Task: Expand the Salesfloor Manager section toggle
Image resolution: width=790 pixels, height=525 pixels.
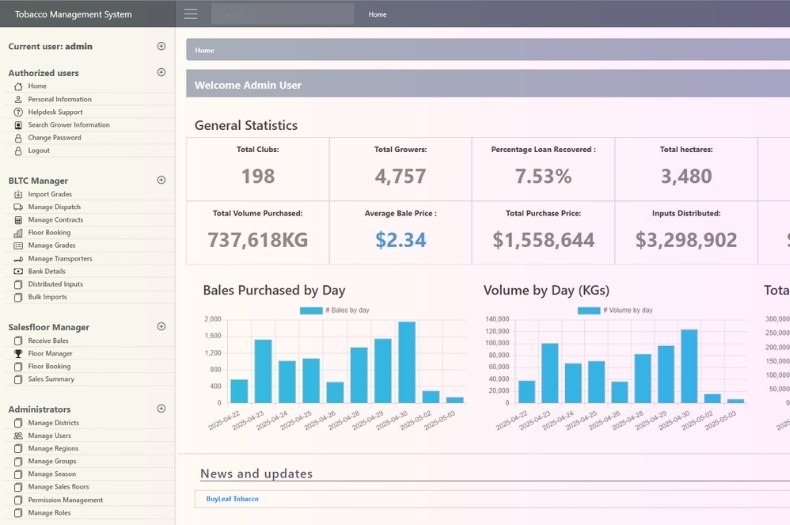Action: [161, 326]
